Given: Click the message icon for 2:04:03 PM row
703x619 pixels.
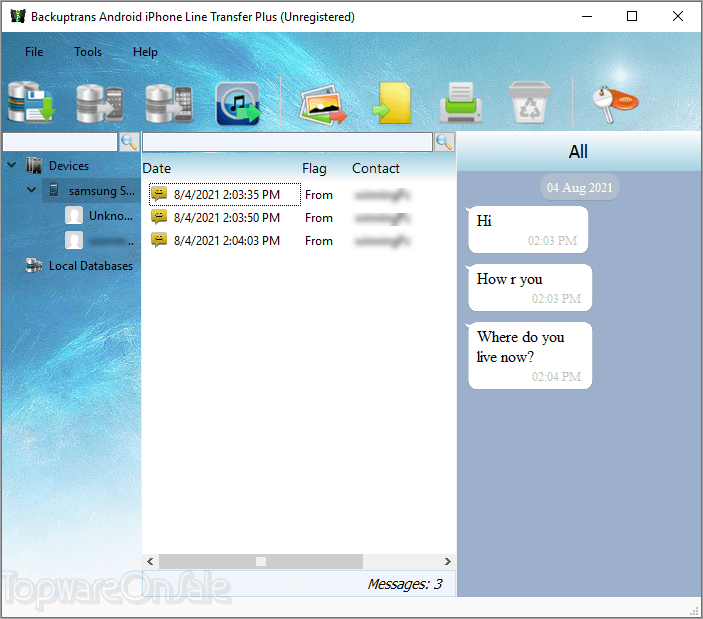Looking at the screenshot, I should click(159, 240).
